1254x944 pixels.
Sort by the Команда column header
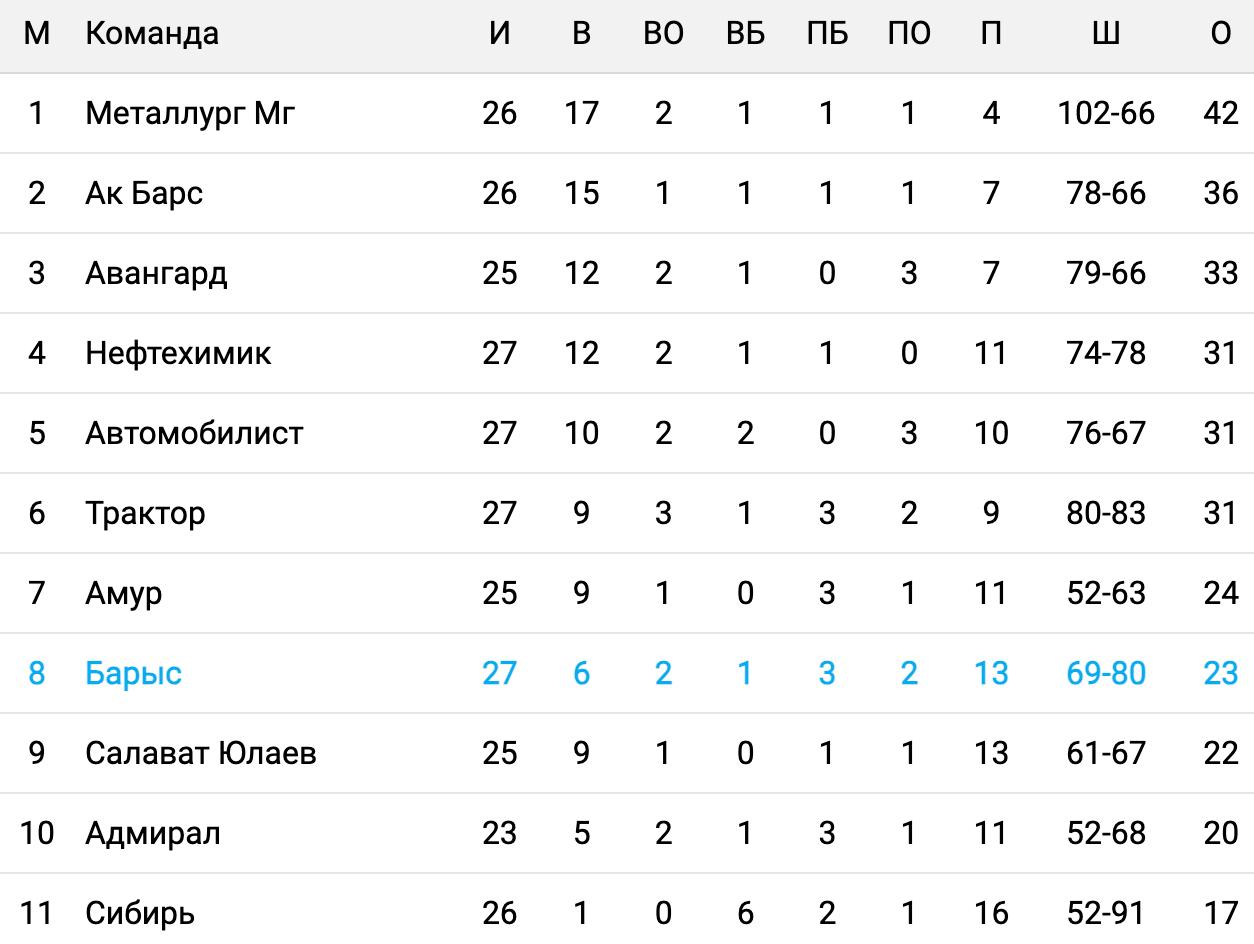coord(152,33)
